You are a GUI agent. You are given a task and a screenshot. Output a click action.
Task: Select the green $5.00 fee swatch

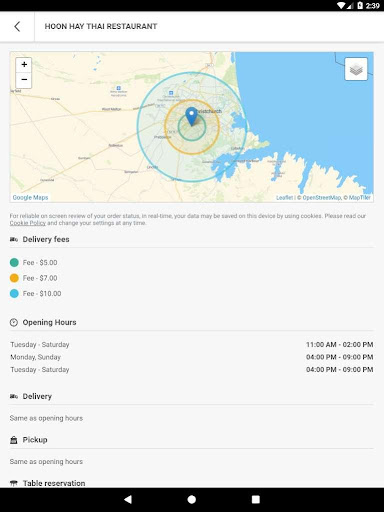pyautogui.click(x=14, y=263)
